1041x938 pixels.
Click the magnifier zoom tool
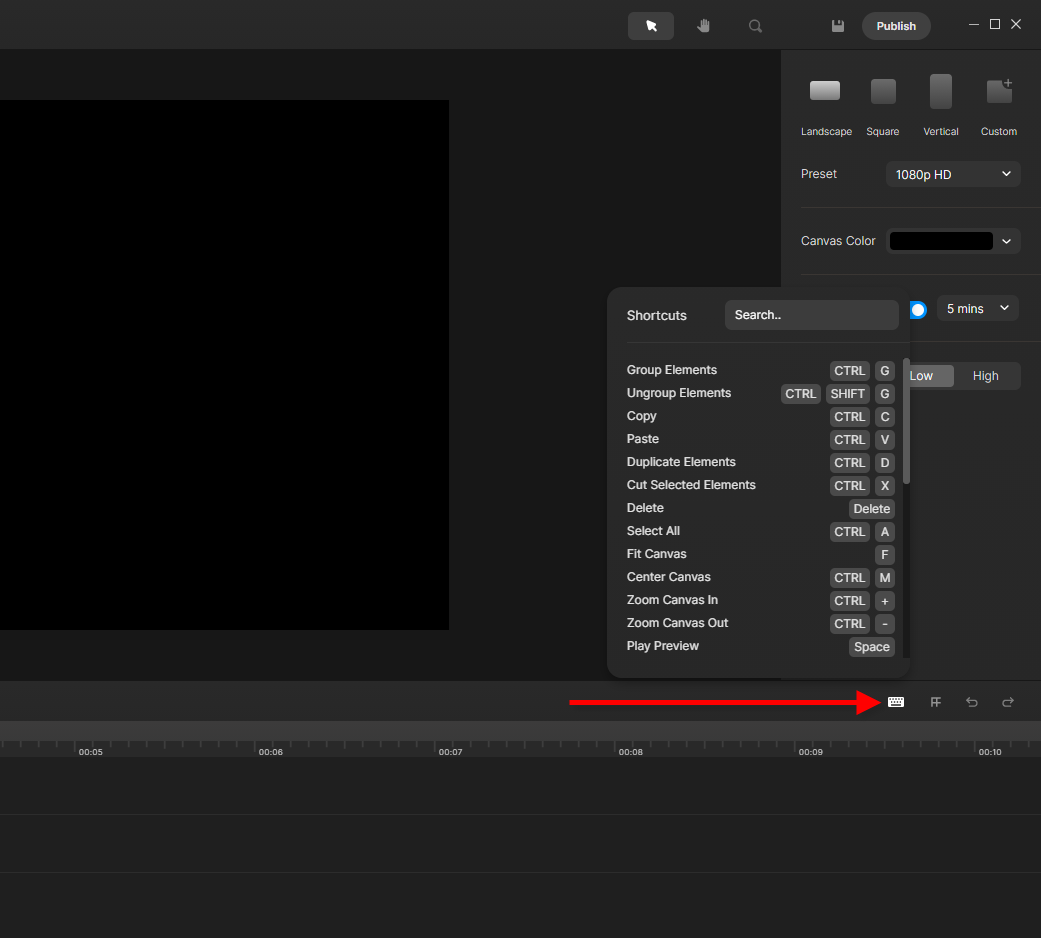(x=756, y=26)
